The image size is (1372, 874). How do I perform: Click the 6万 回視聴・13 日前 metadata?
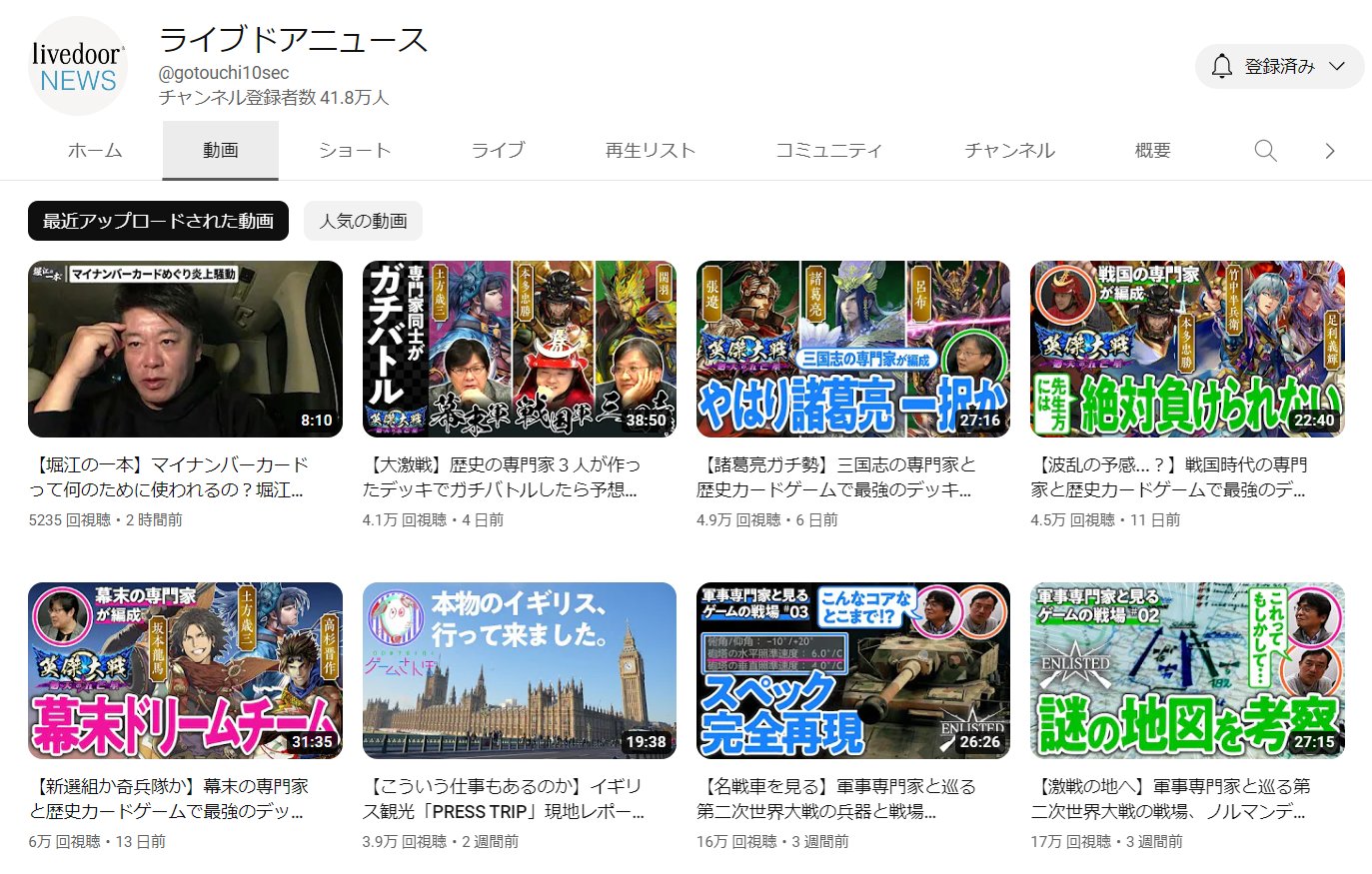click(x=97, y=842)
